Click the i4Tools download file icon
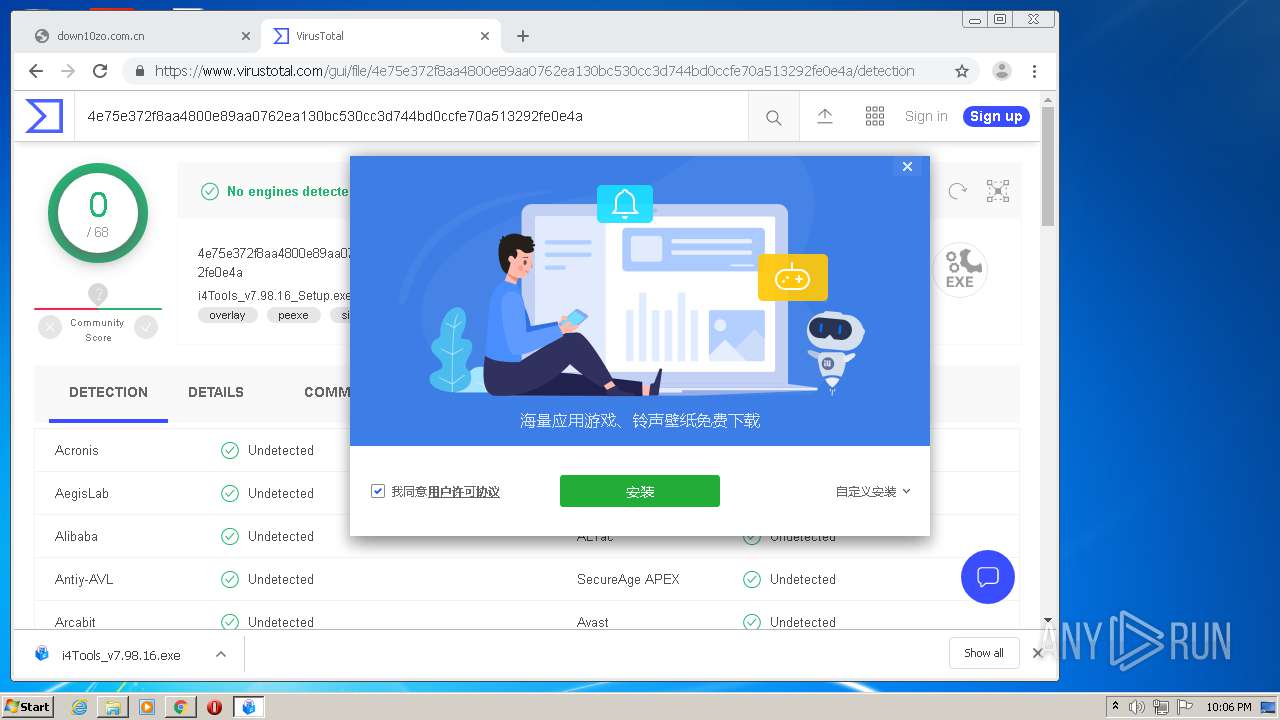The height and width of the screenshot is (720, 1280). click(42, 654)
